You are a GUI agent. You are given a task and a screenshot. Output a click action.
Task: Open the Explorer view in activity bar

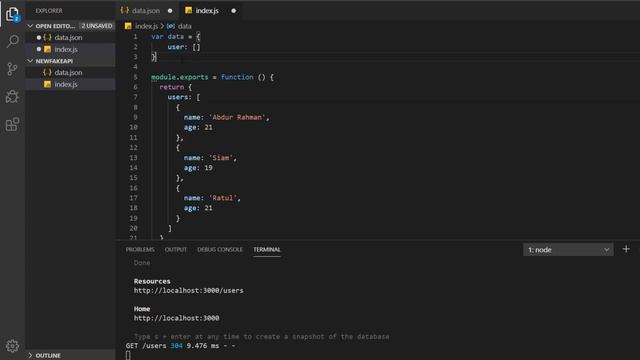(12, 14)
